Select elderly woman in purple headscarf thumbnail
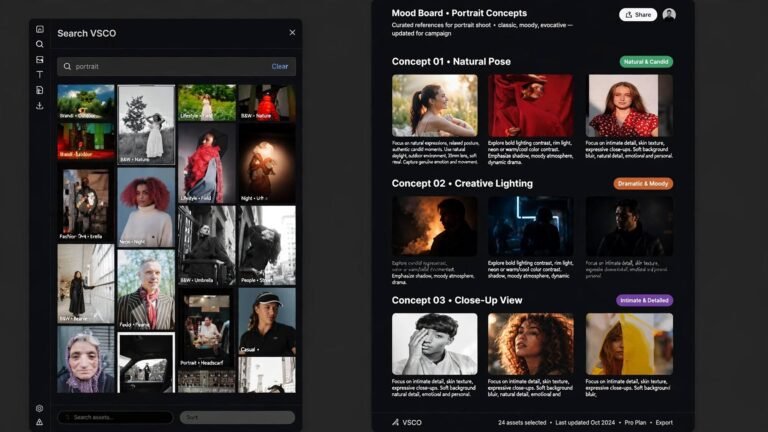 click(86, 360)
